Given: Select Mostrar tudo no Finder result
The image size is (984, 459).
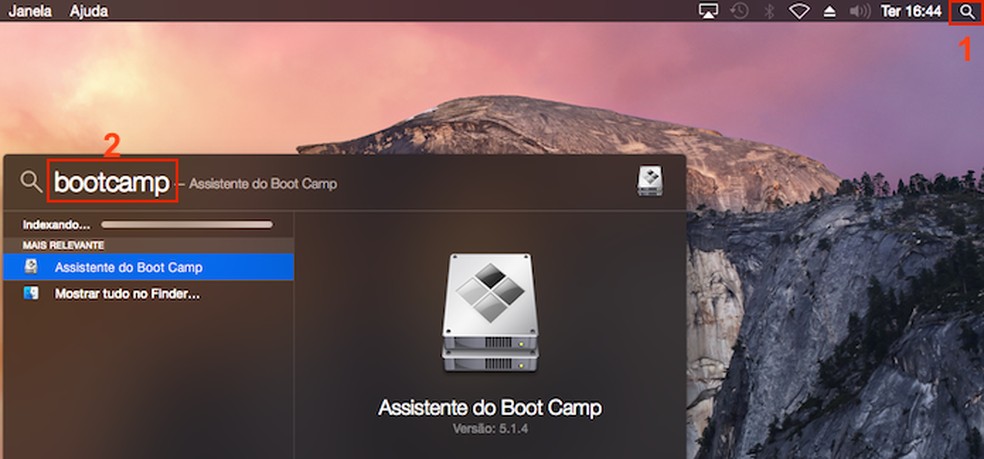Looking at the screenshot, I should point(148,293).
